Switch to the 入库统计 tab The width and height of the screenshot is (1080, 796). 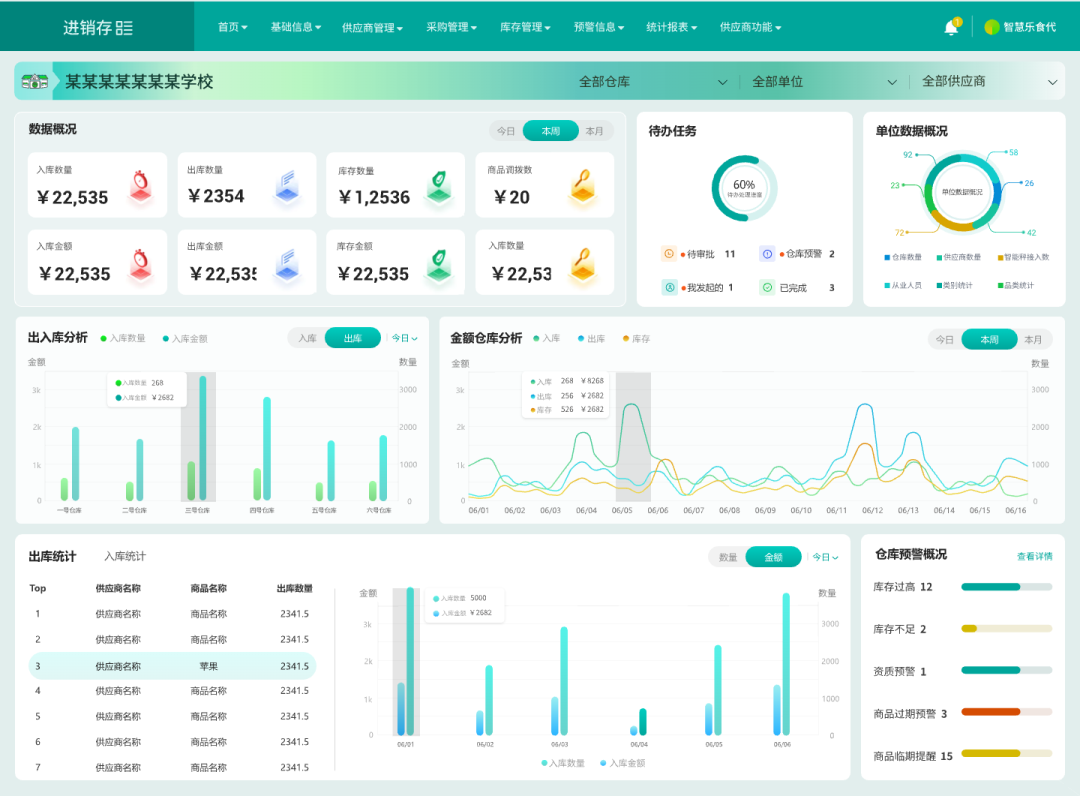point(125,556)
